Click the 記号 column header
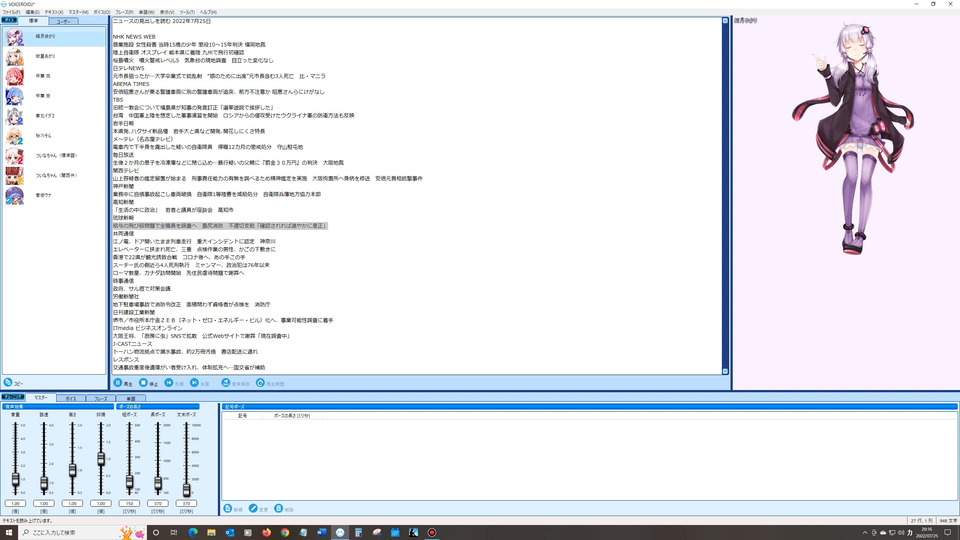The image size is (960, 540). click(x=242, y=416)
